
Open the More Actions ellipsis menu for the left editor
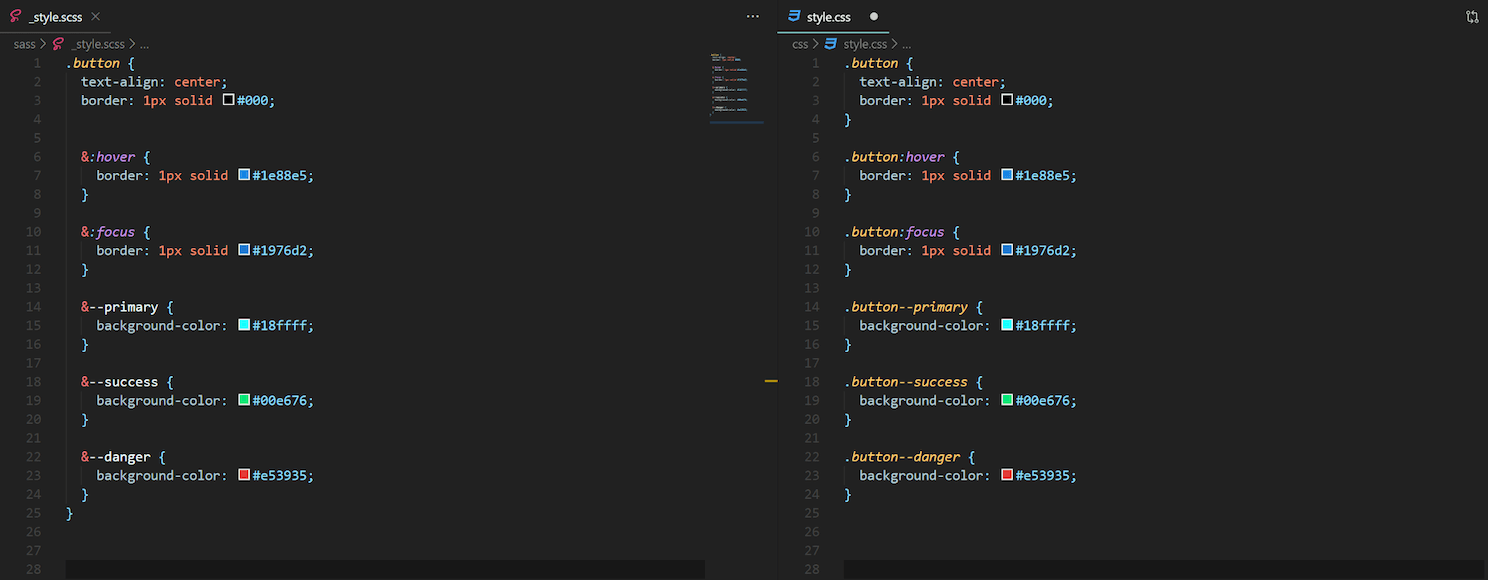[x=752, y=16]
